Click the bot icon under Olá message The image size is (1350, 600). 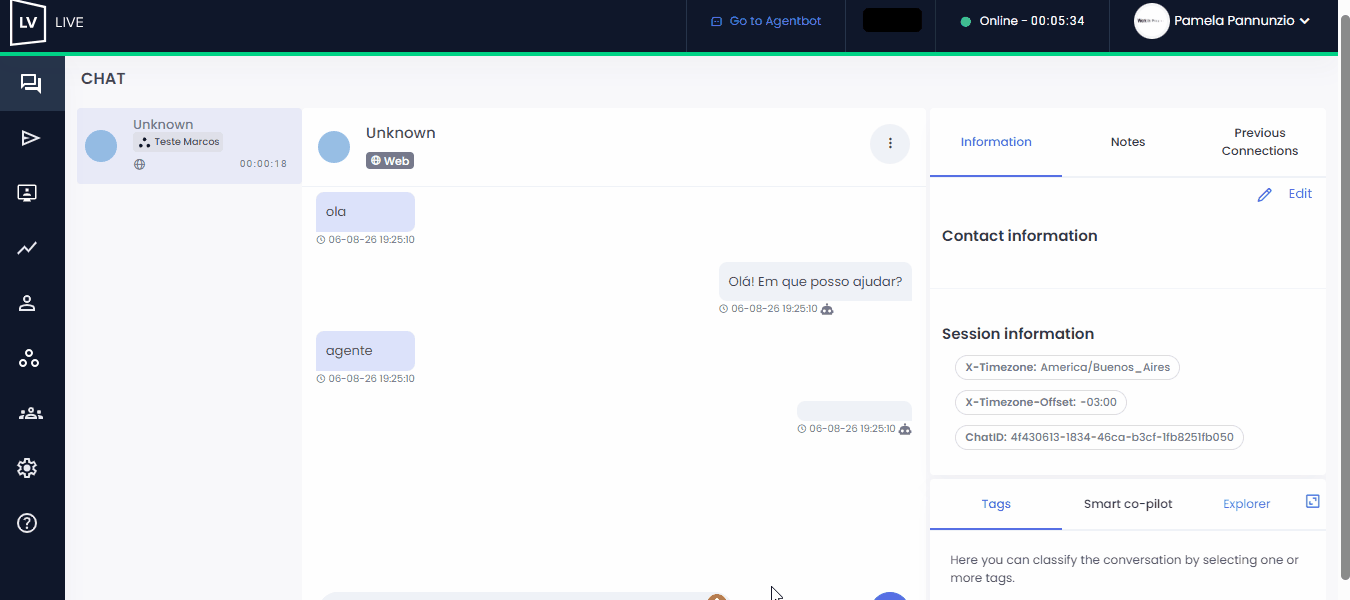(x=827, y=309)
